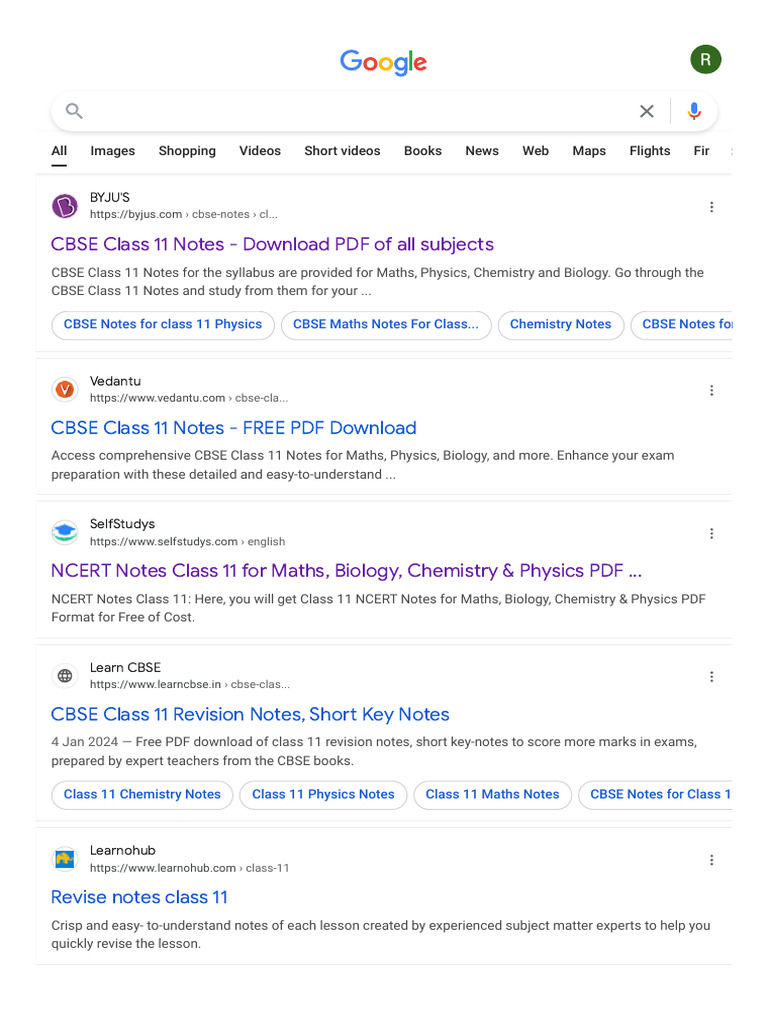Open three-dot menu for Vedantu result
Screen dimensions: 768x1024
pyautogui.click(x=711, y=390)
